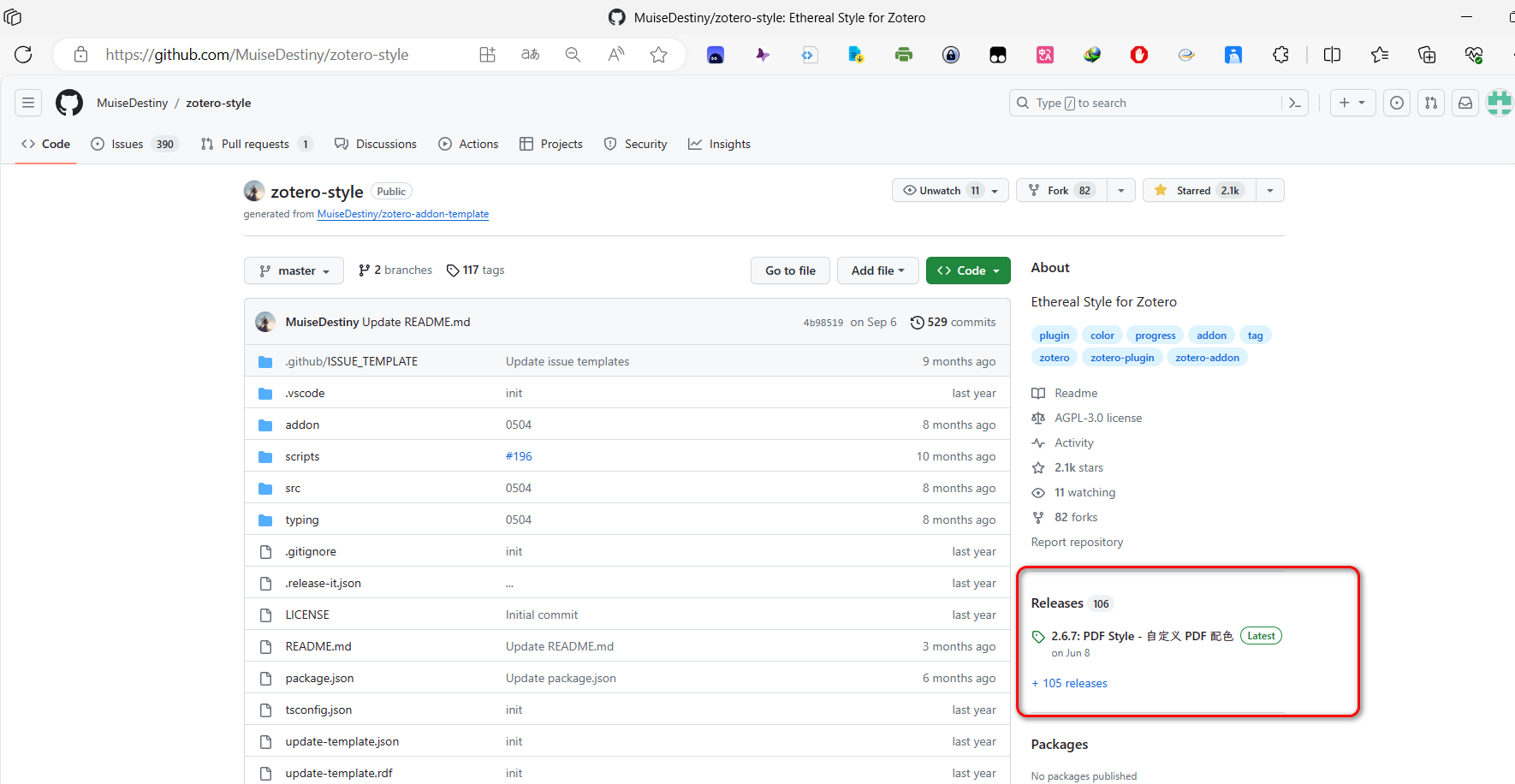Switch to the Issues tab
The width and height of the screenshot is (1515, 784).
click(134, 144)
